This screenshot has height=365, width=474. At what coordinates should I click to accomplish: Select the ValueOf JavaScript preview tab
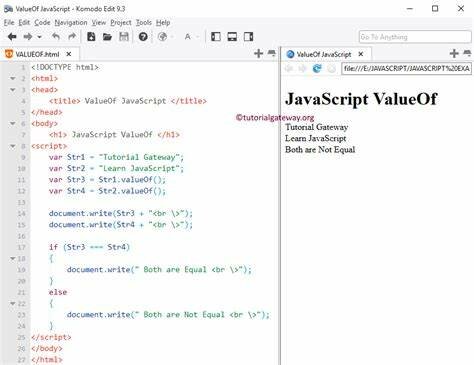tap(323, 54)
